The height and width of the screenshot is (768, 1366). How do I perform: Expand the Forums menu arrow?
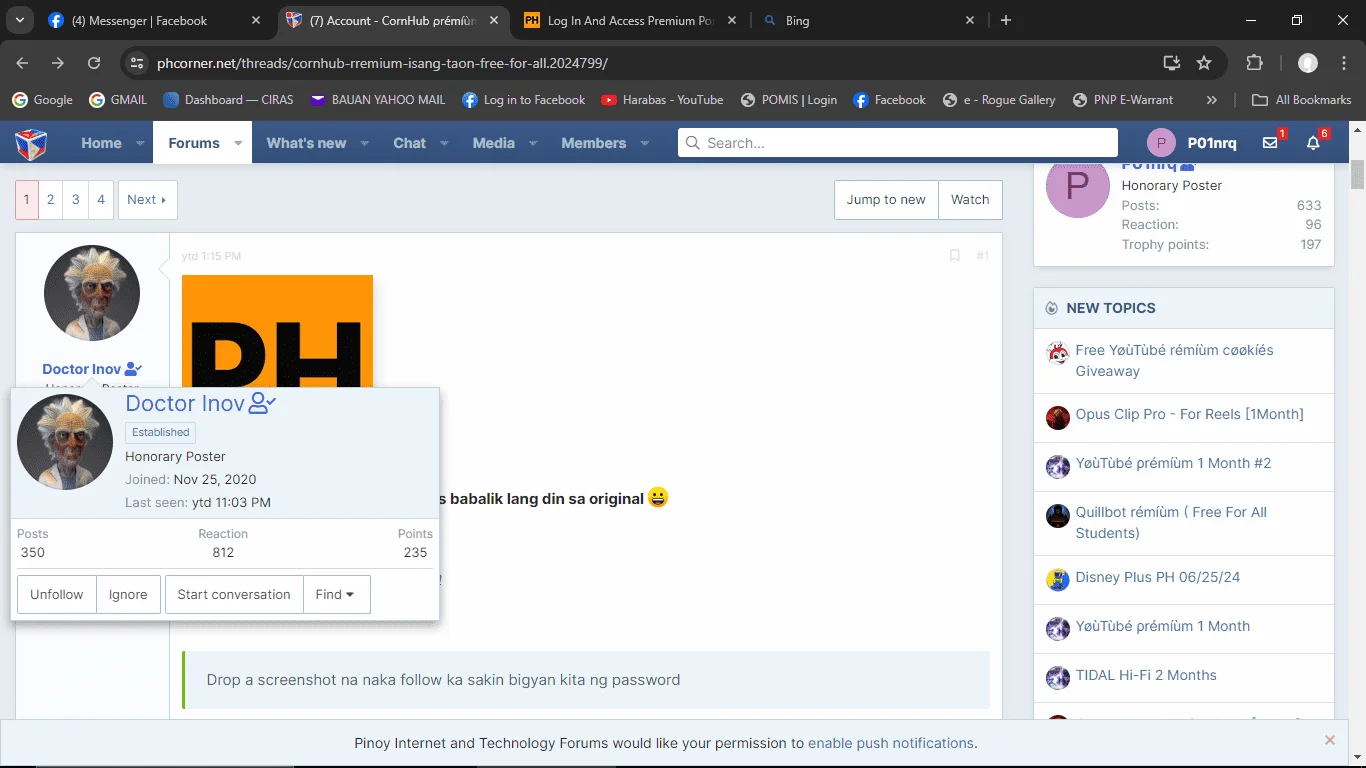238,144
